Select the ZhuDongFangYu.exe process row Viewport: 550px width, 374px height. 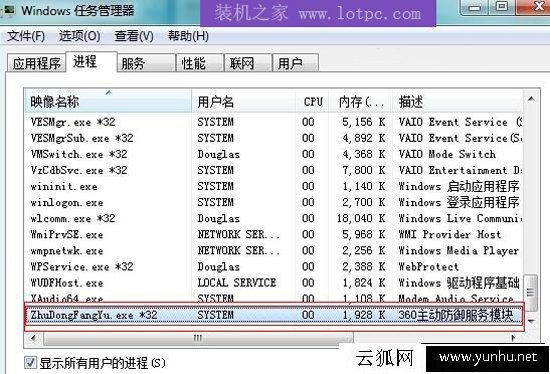pyautogui.click(x=274, y=315)
